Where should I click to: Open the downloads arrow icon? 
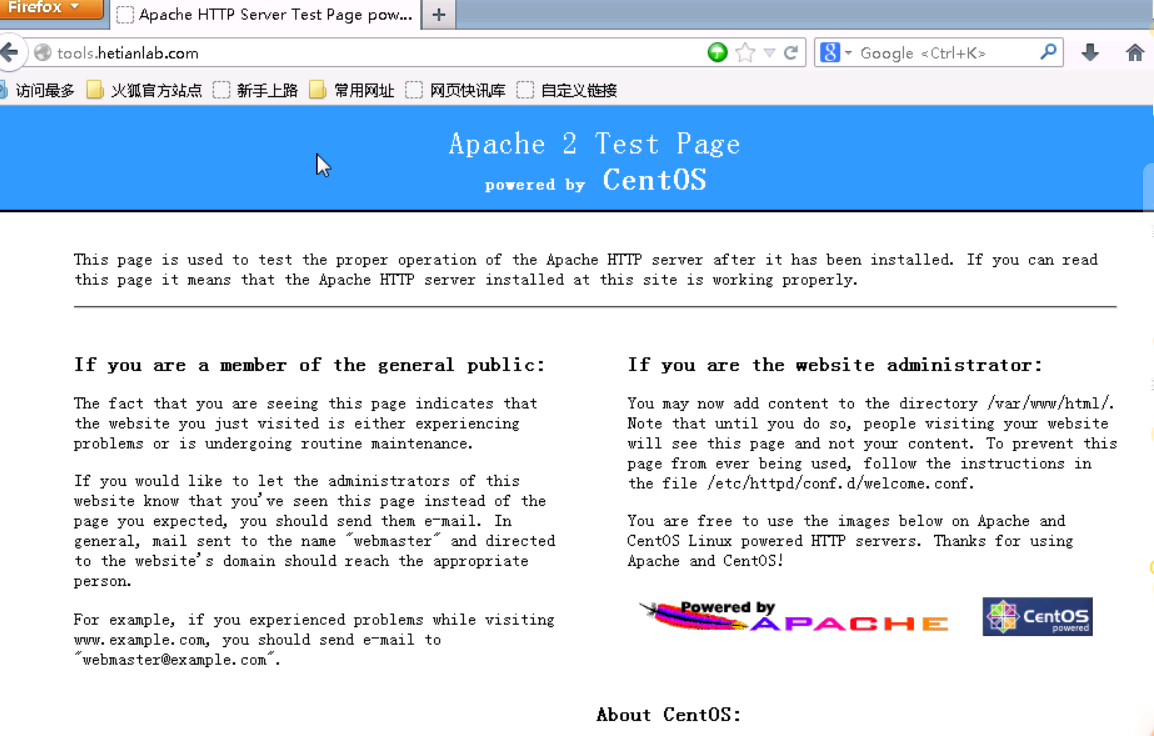(1090, 53)
